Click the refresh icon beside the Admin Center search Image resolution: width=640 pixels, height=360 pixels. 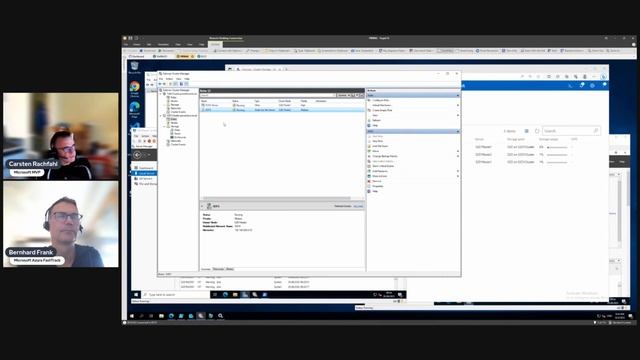click(537, 131)
